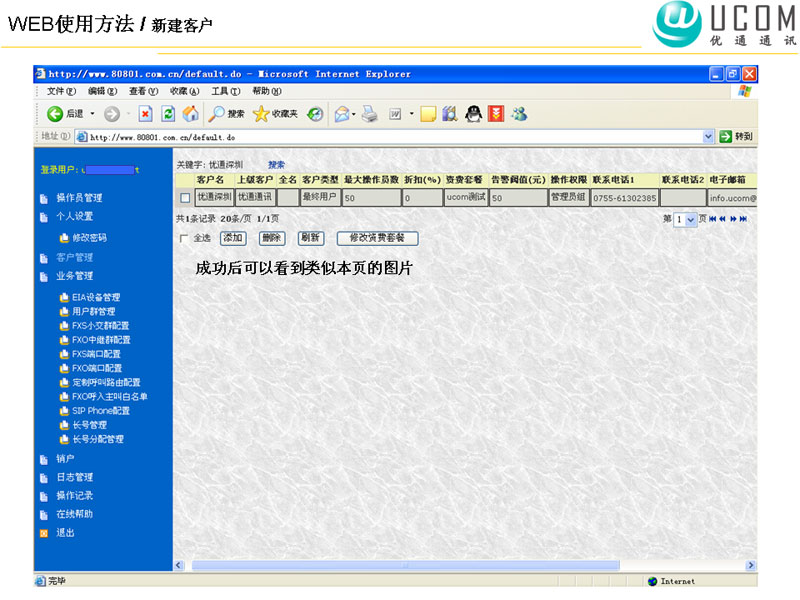Viewport: 800px width, 600px height.
Task: Open 长号分配管理 in sidebar
Action: 98,439
